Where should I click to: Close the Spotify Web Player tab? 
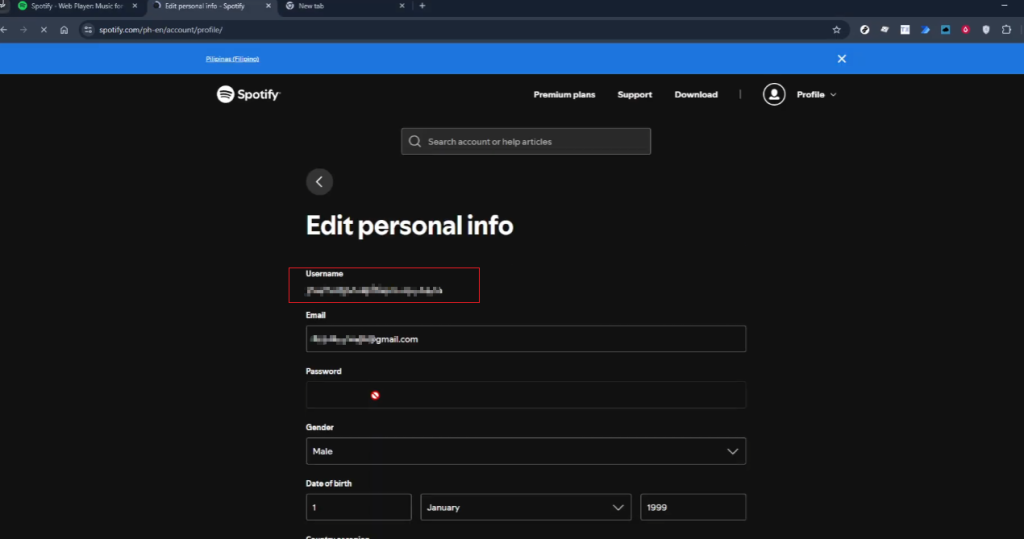(x=135, y=6)
